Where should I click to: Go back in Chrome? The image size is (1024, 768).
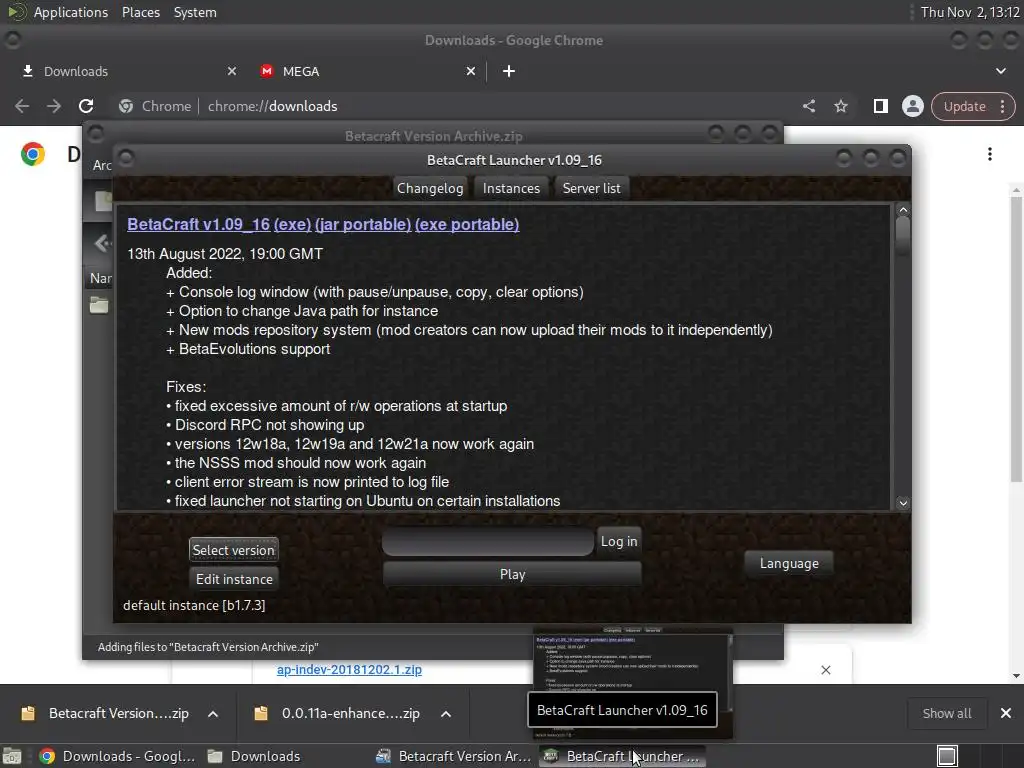(22, 106)
